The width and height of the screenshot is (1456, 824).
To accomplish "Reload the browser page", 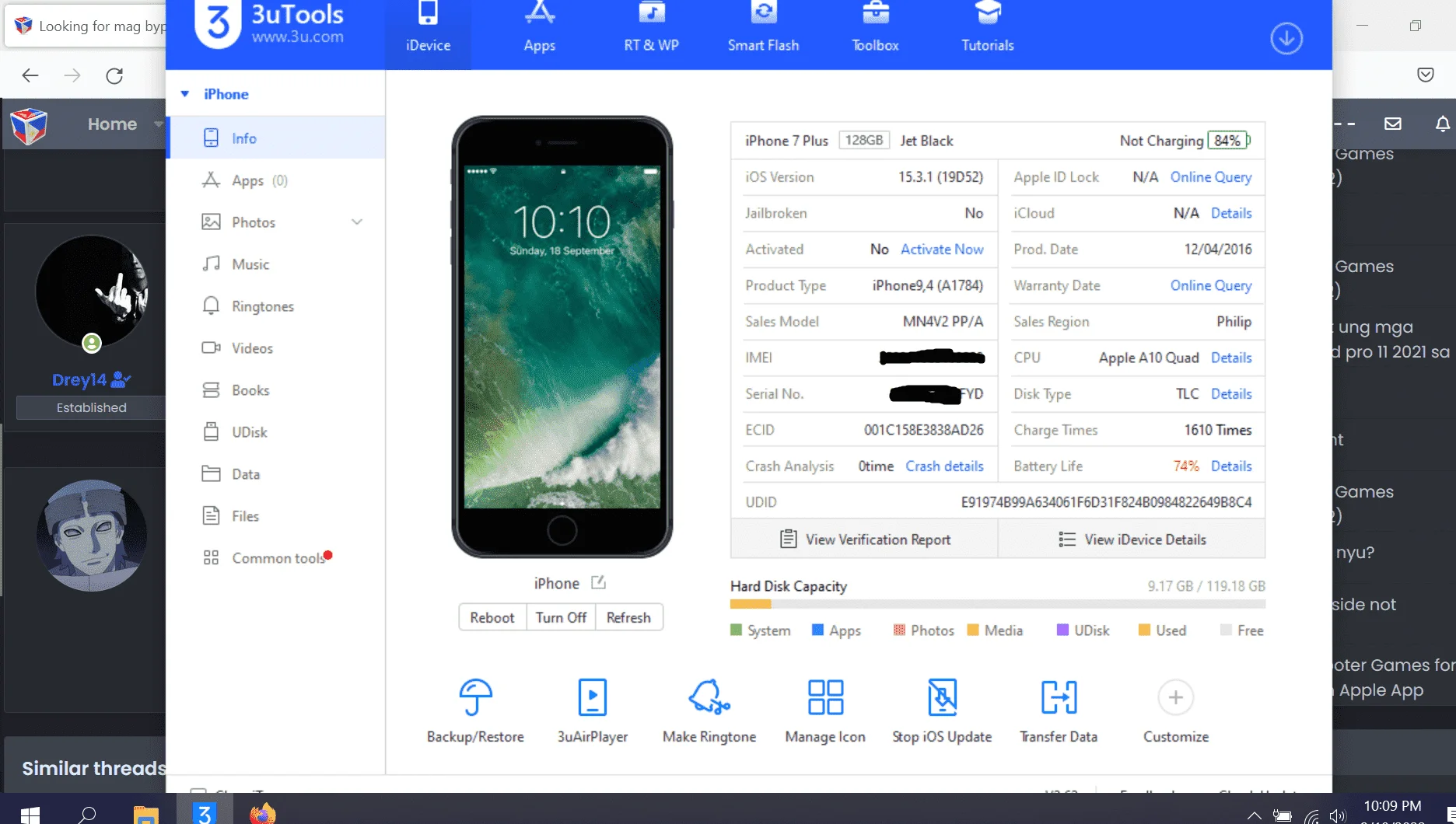I will pos(114,75).
